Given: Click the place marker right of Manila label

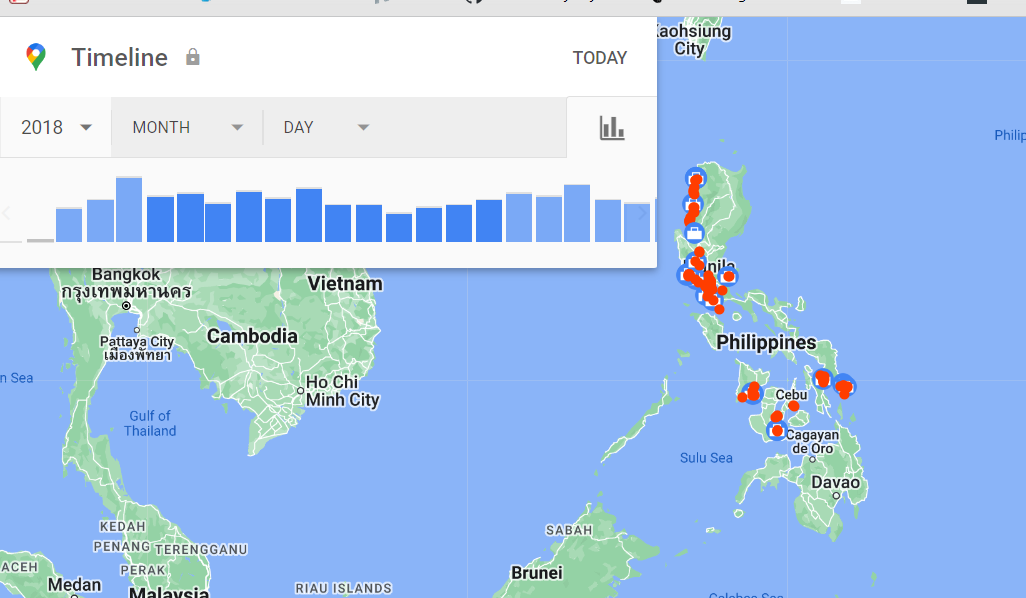Looking at the screenshot, I should [728, 276].
